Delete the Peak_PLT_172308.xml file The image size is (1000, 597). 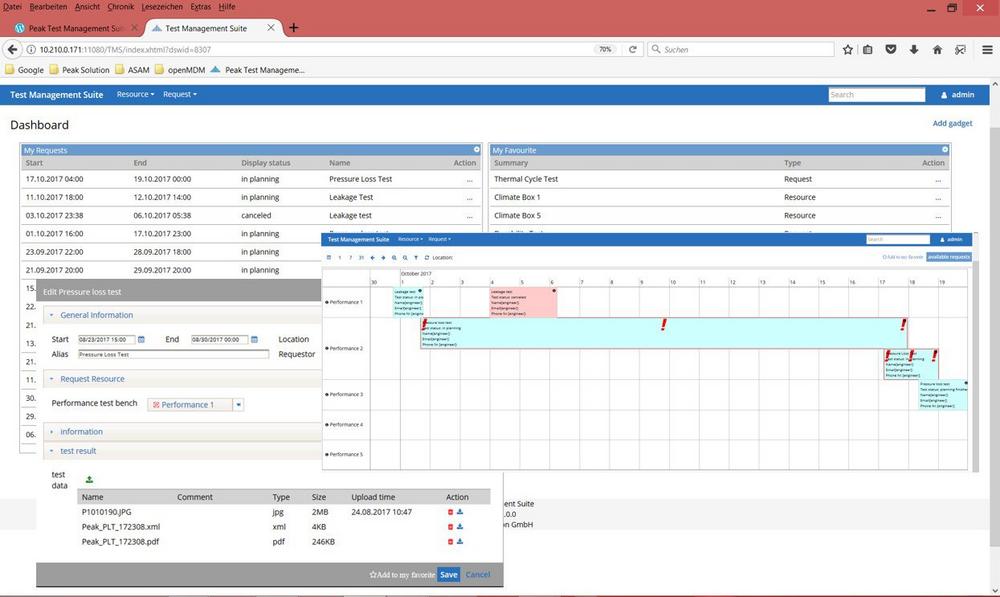point(450,526)
